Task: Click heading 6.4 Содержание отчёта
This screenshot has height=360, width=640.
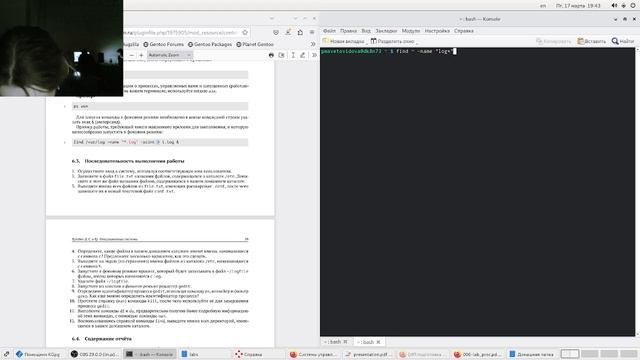Action: point(102,339)
